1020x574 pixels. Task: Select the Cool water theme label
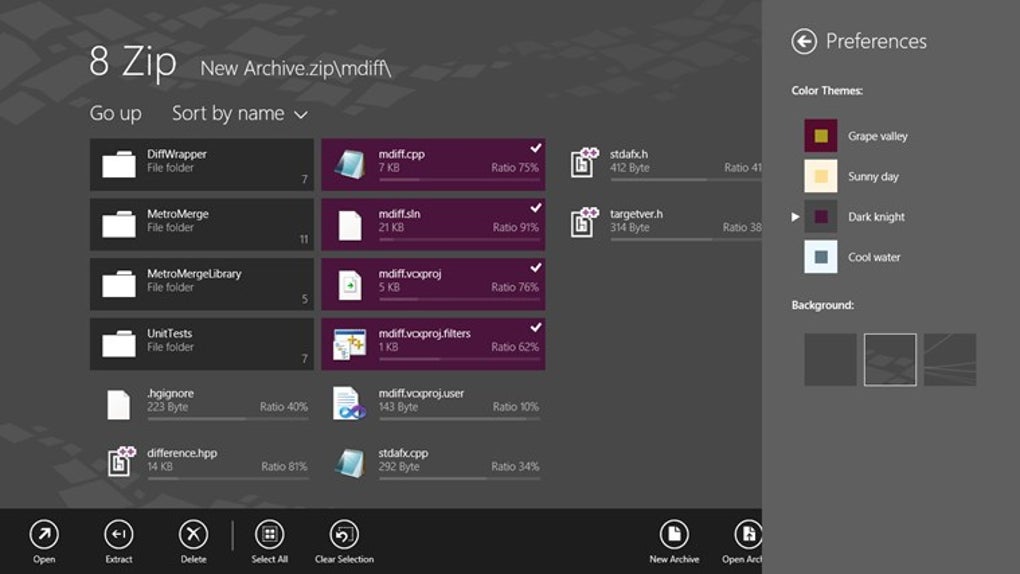(x=874, y=257)
